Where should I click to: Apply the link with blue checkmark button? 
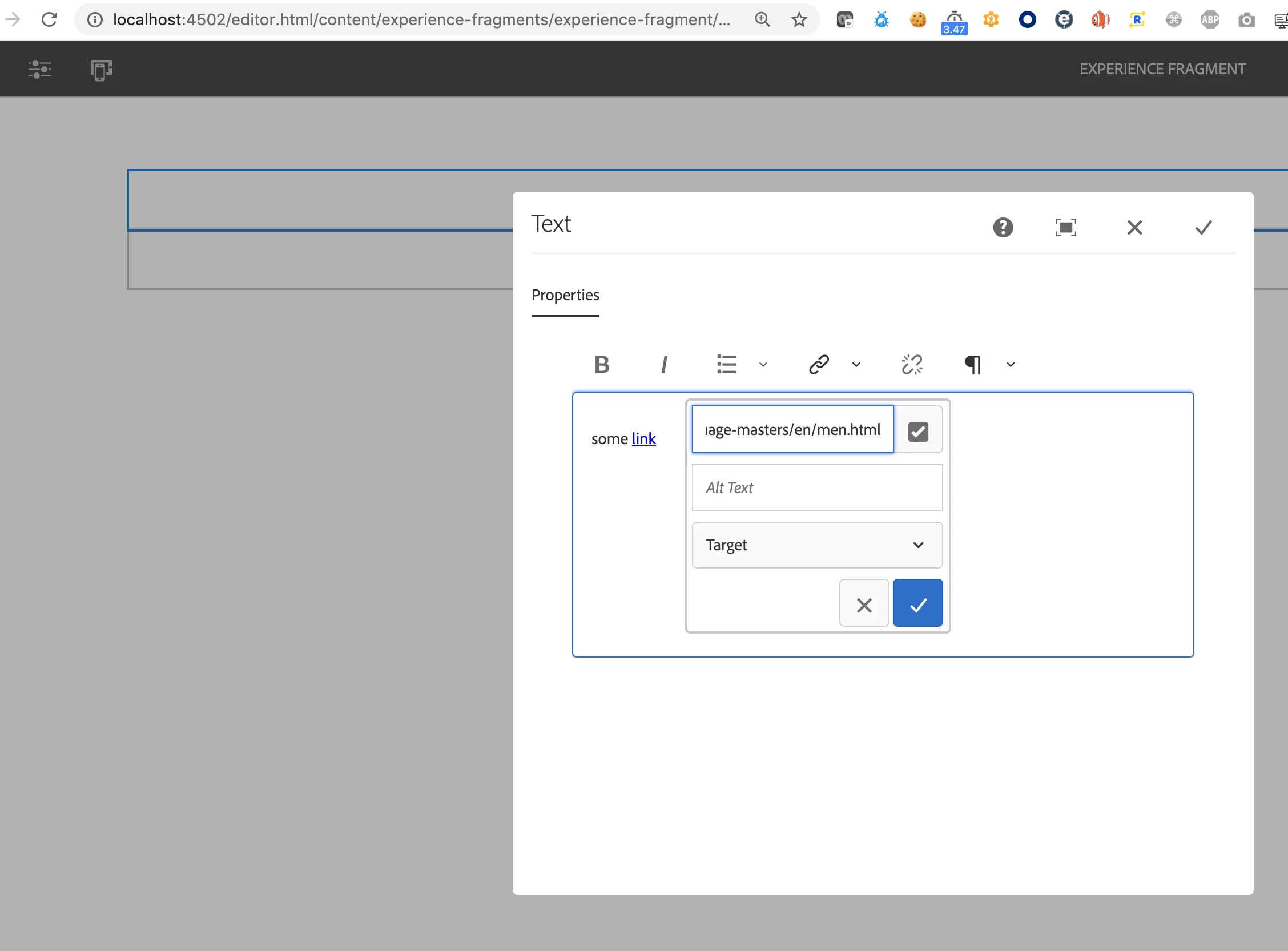(x=918, y=603)
